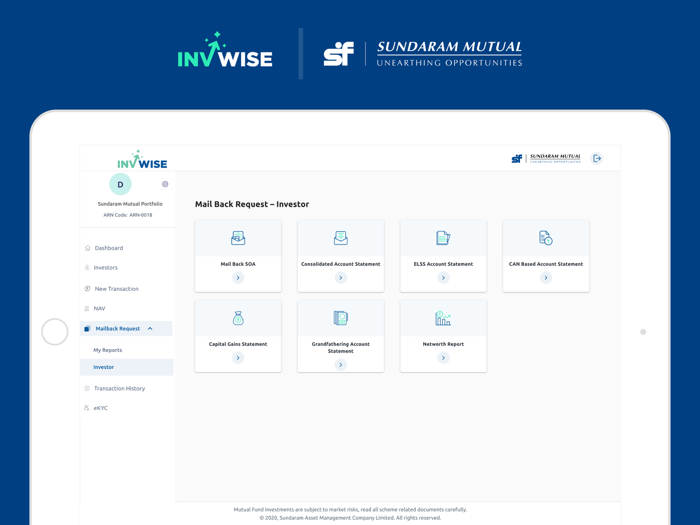Click the Mail Back SOA envelope icon
Image resolution: width=700 pixels, height=525 pixels.
[x=238, y=238]
